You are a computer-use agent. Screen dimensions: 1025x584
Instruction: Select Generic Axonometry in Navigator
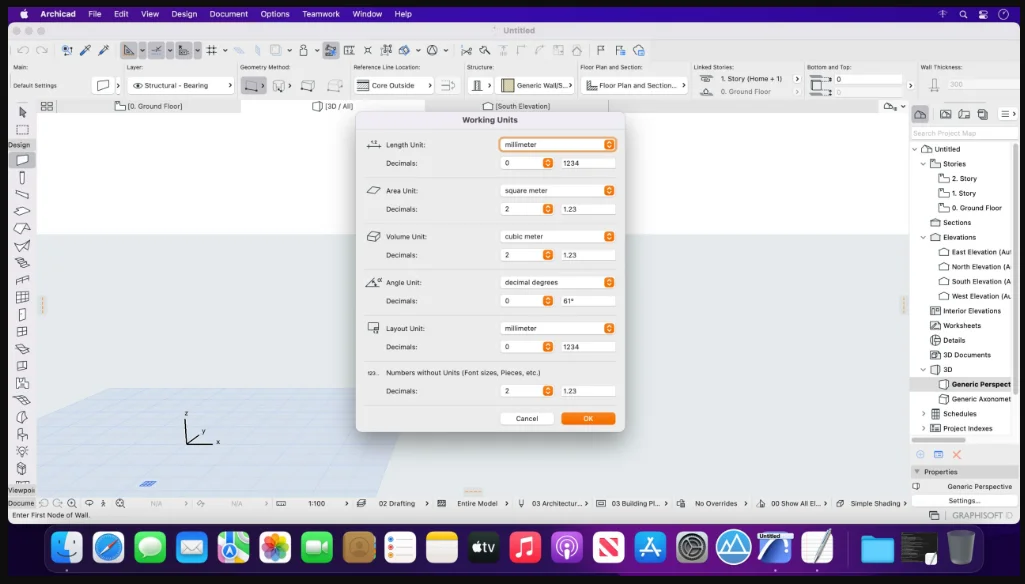coord(975,399)
